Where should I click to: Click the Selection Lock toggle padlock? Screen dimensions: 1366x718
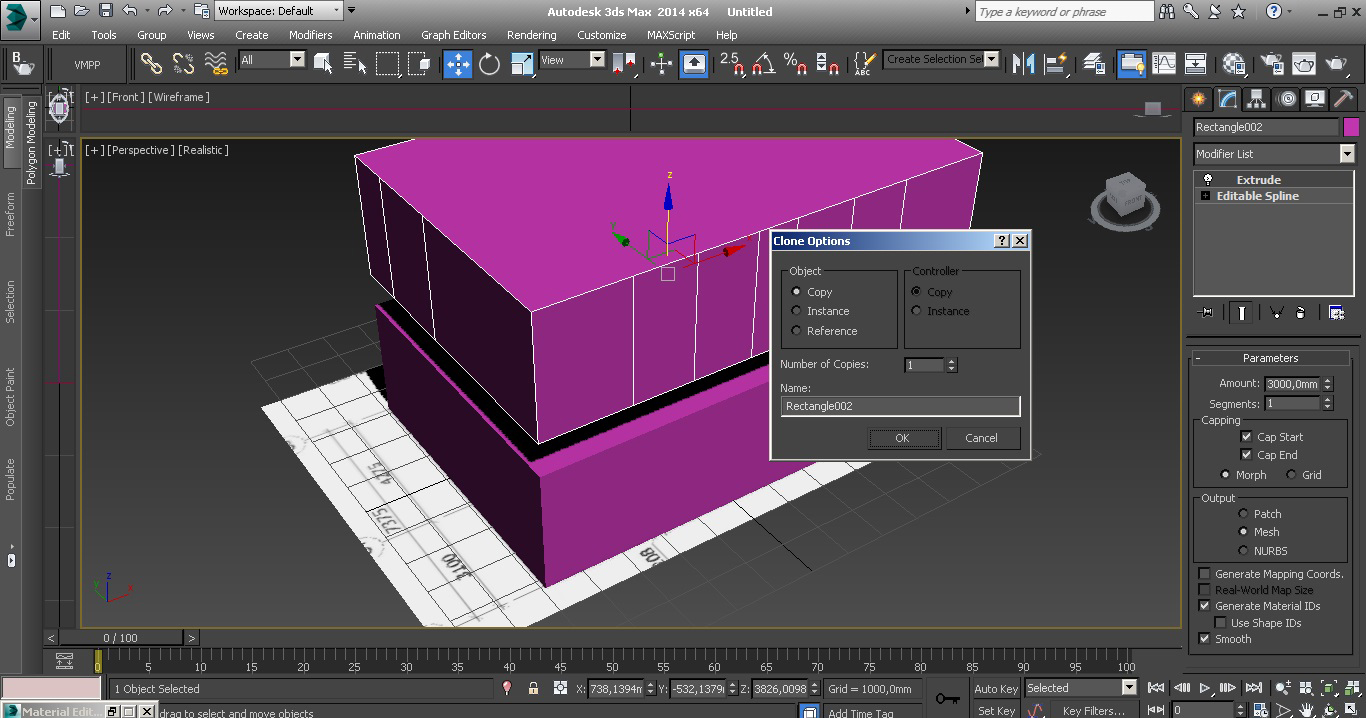coord(533,688)
